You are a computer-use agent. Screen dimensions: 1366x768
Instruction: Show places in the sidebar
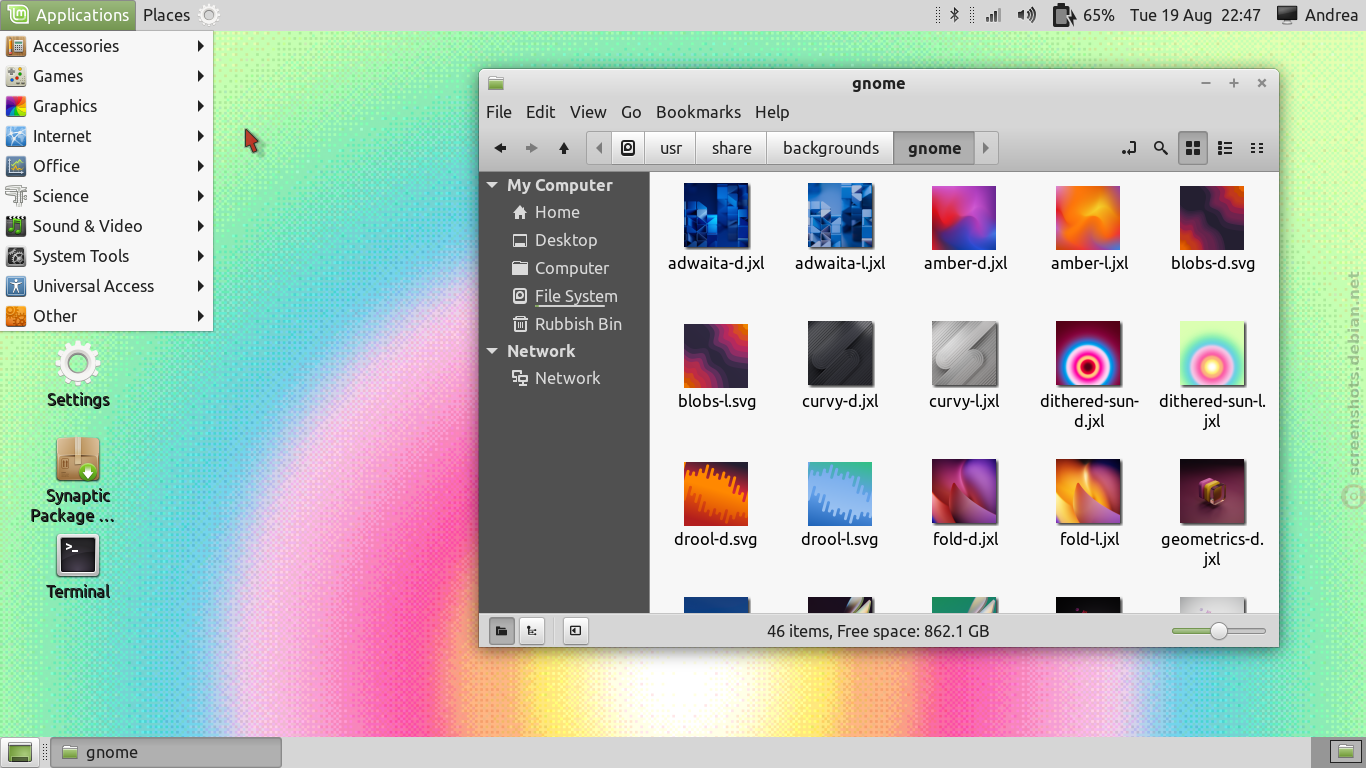coord(502,631)
